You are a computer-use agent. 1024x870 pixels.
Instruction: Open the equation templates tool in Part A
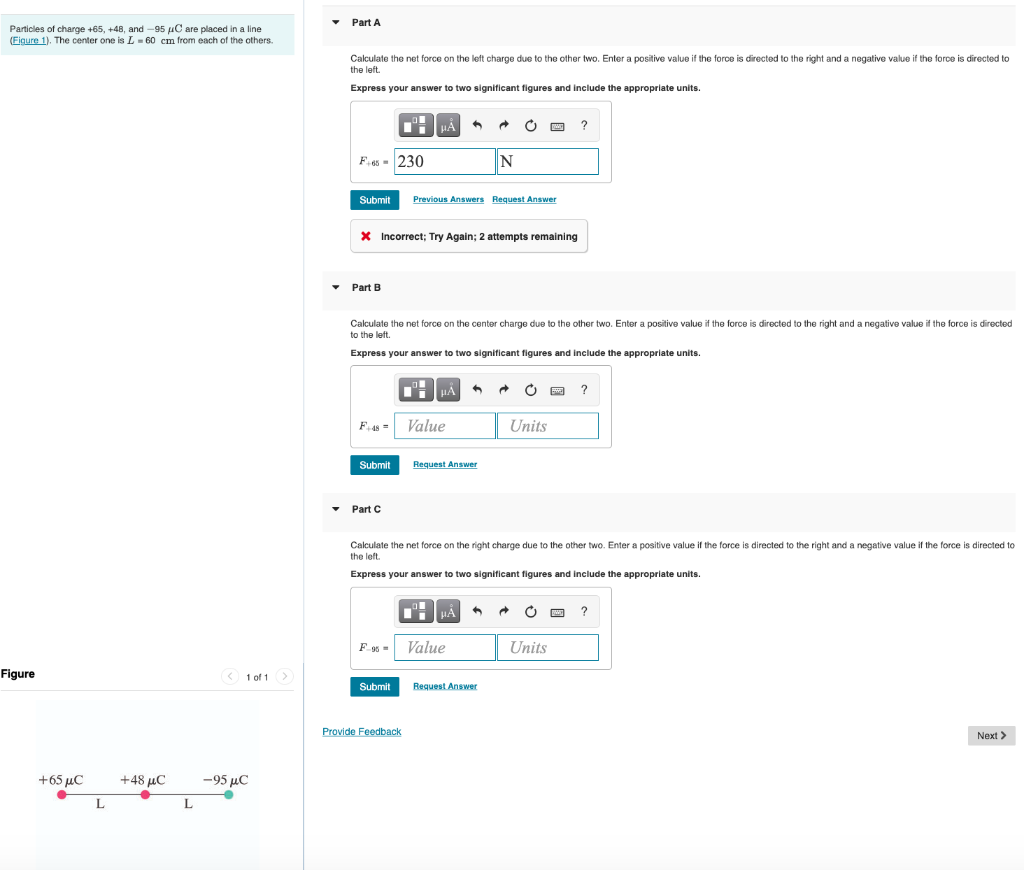(415, 124)
